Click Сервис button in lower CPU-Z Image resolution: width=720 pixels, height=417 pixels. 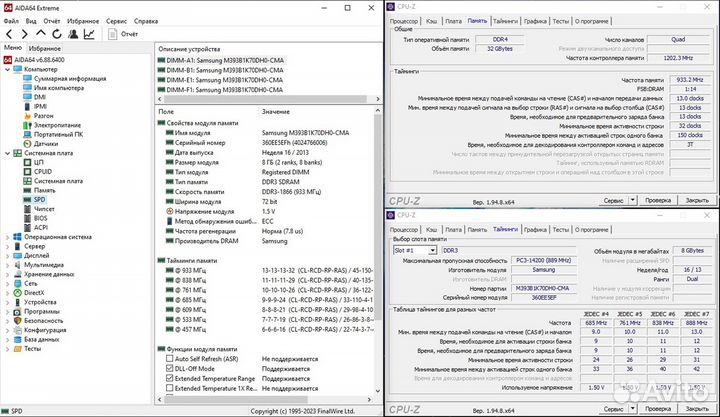pos(613,408)
